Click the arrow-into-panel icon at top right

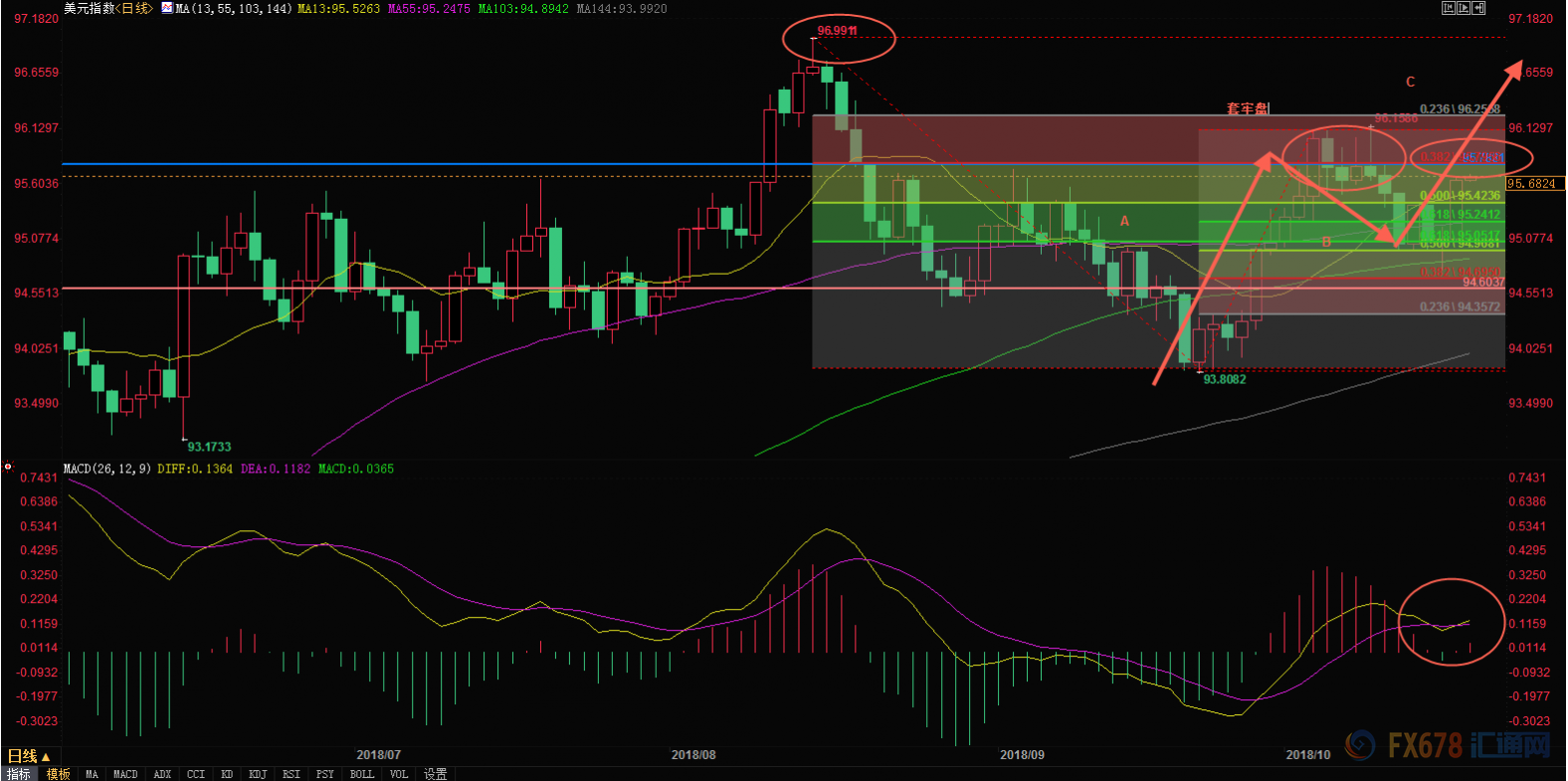coord(1478,8)
